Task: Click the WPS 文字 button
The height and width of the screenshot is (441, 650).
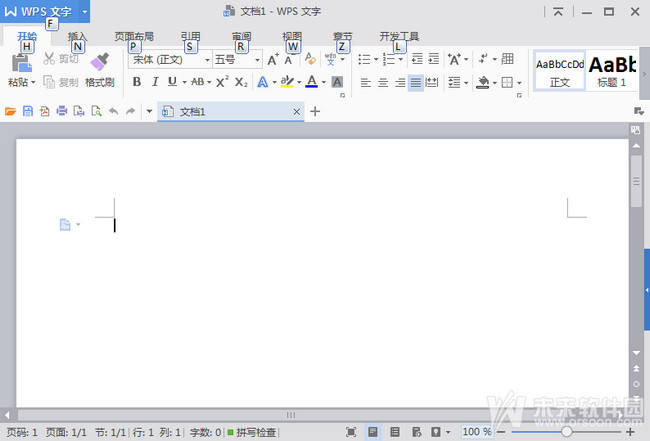Action: click(x=38, y=11)
